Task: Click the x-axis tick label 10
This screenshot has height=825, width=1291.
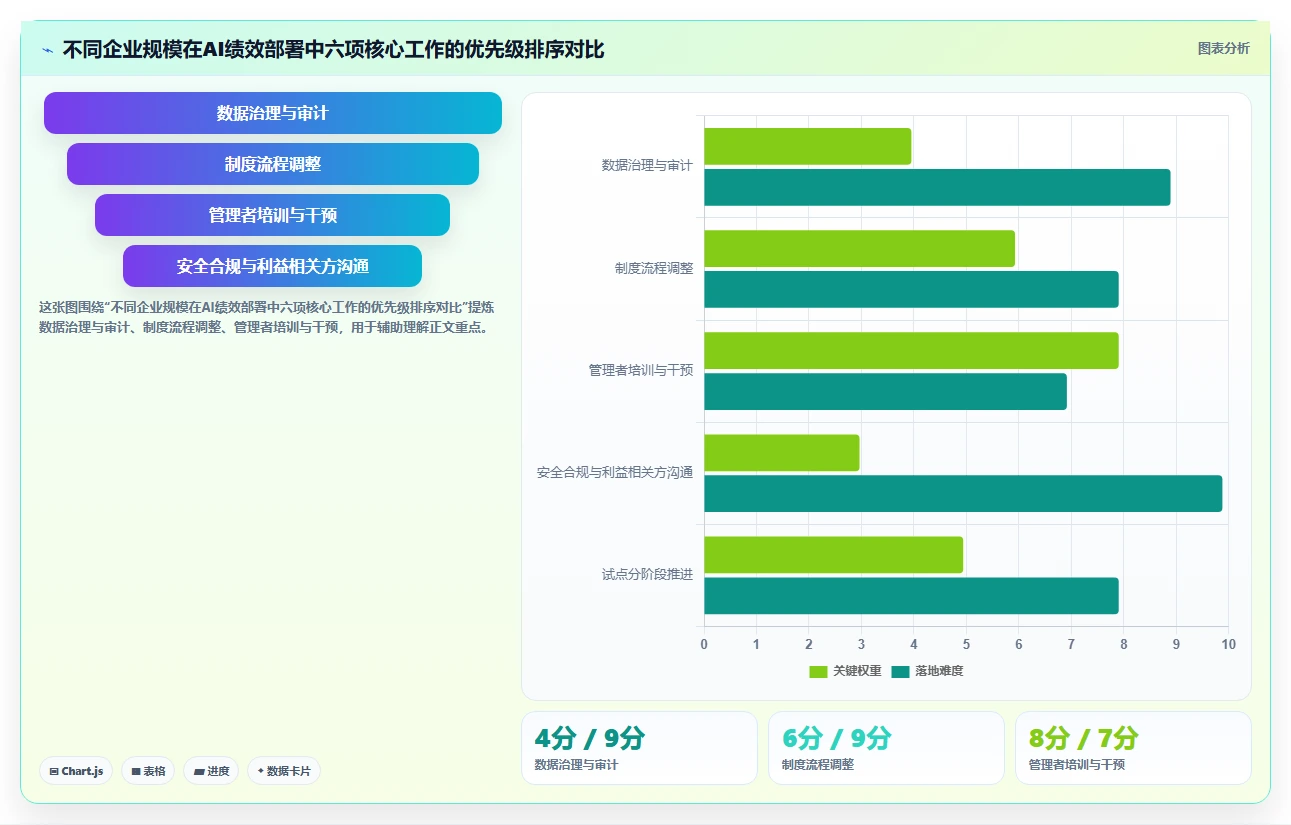Action: point(1228,644)
